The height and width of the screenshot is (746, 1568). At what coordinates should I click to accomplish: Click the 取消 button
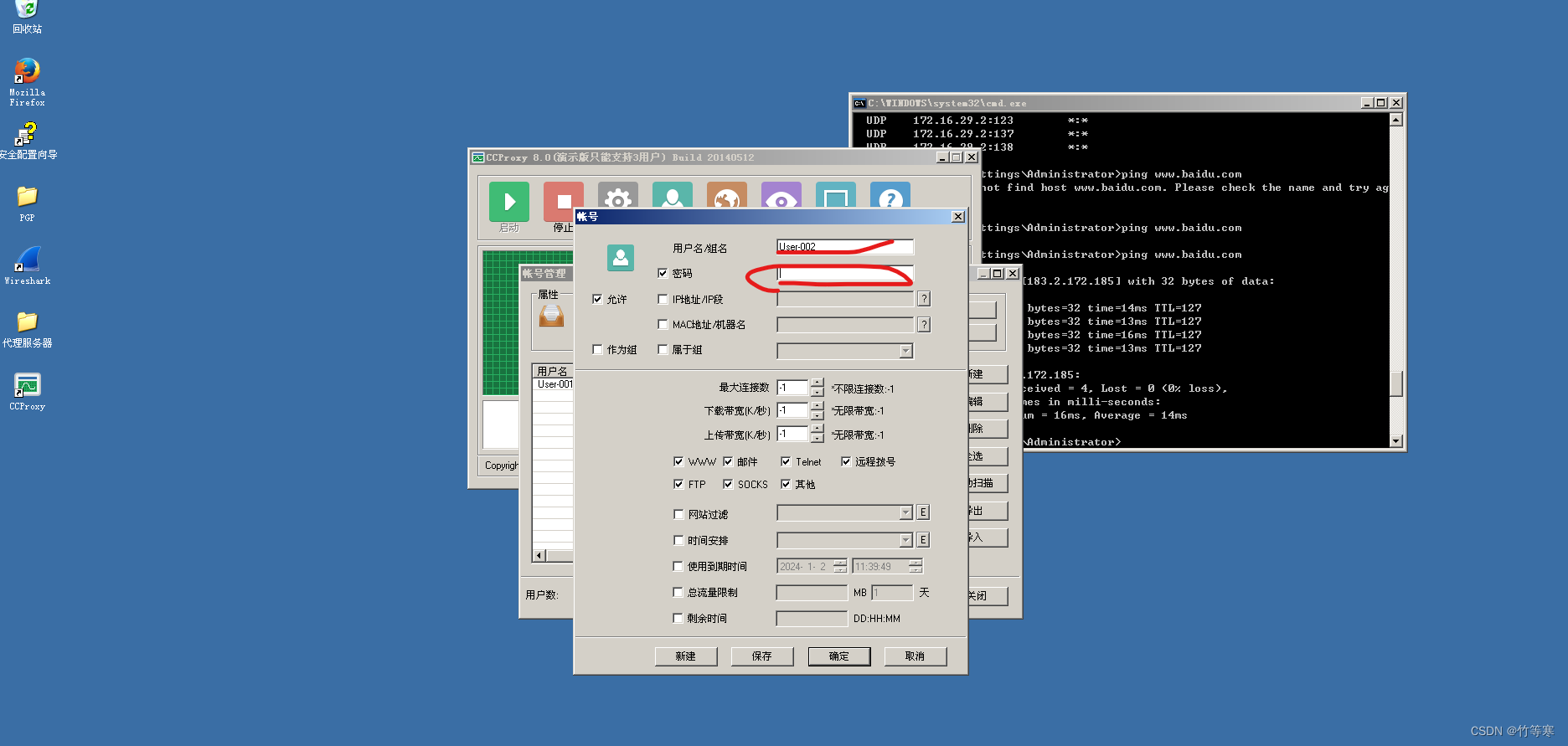click(x=916, y=656)
